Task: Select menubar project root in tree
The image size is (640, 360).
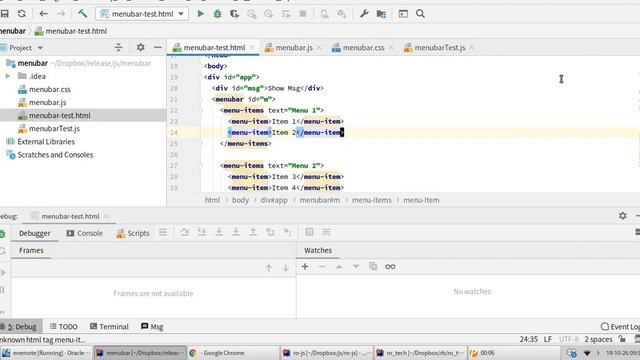Action: coord(33,63)
